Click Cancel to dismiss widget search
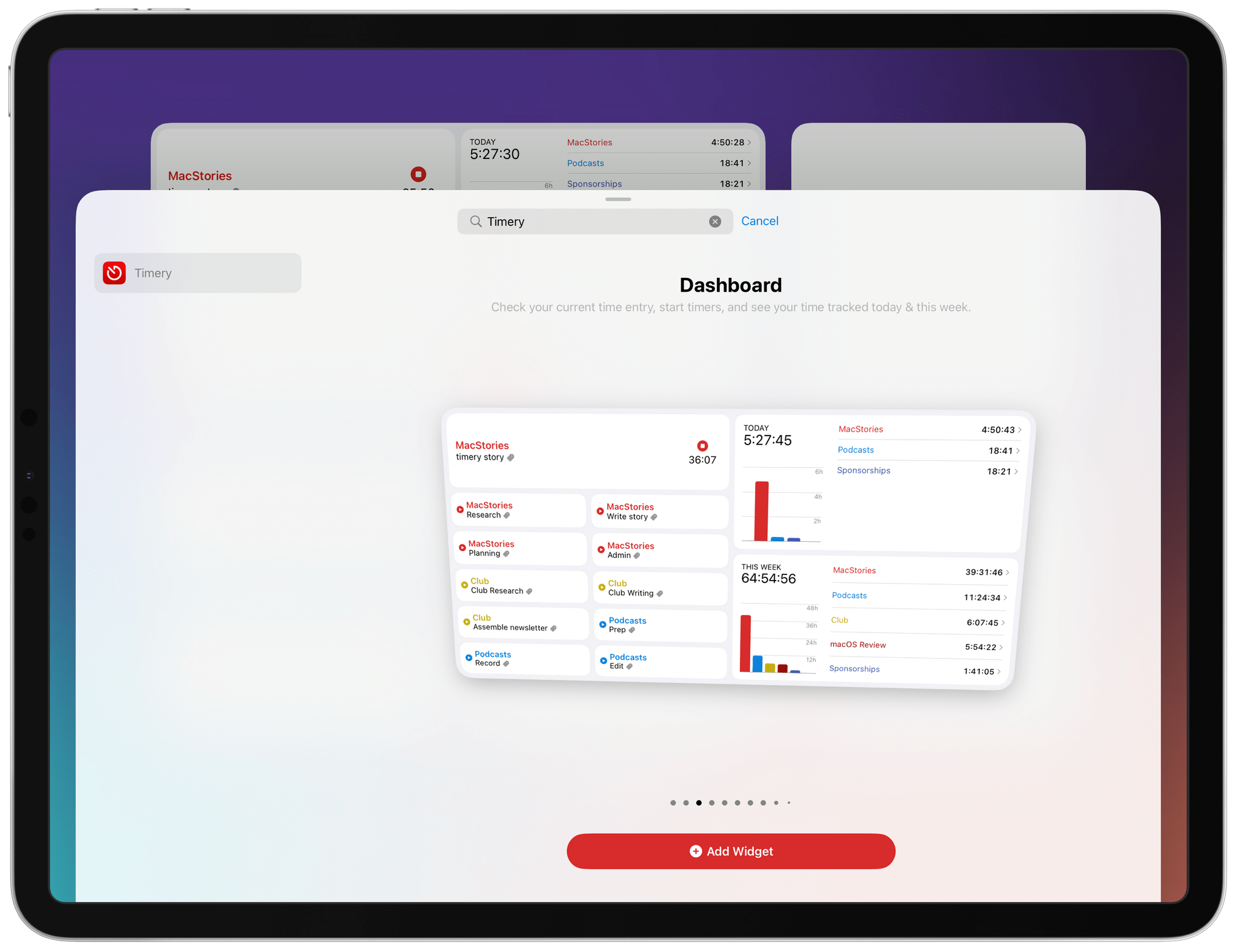This screenshot has width=1237, height=952. (760, 221)
